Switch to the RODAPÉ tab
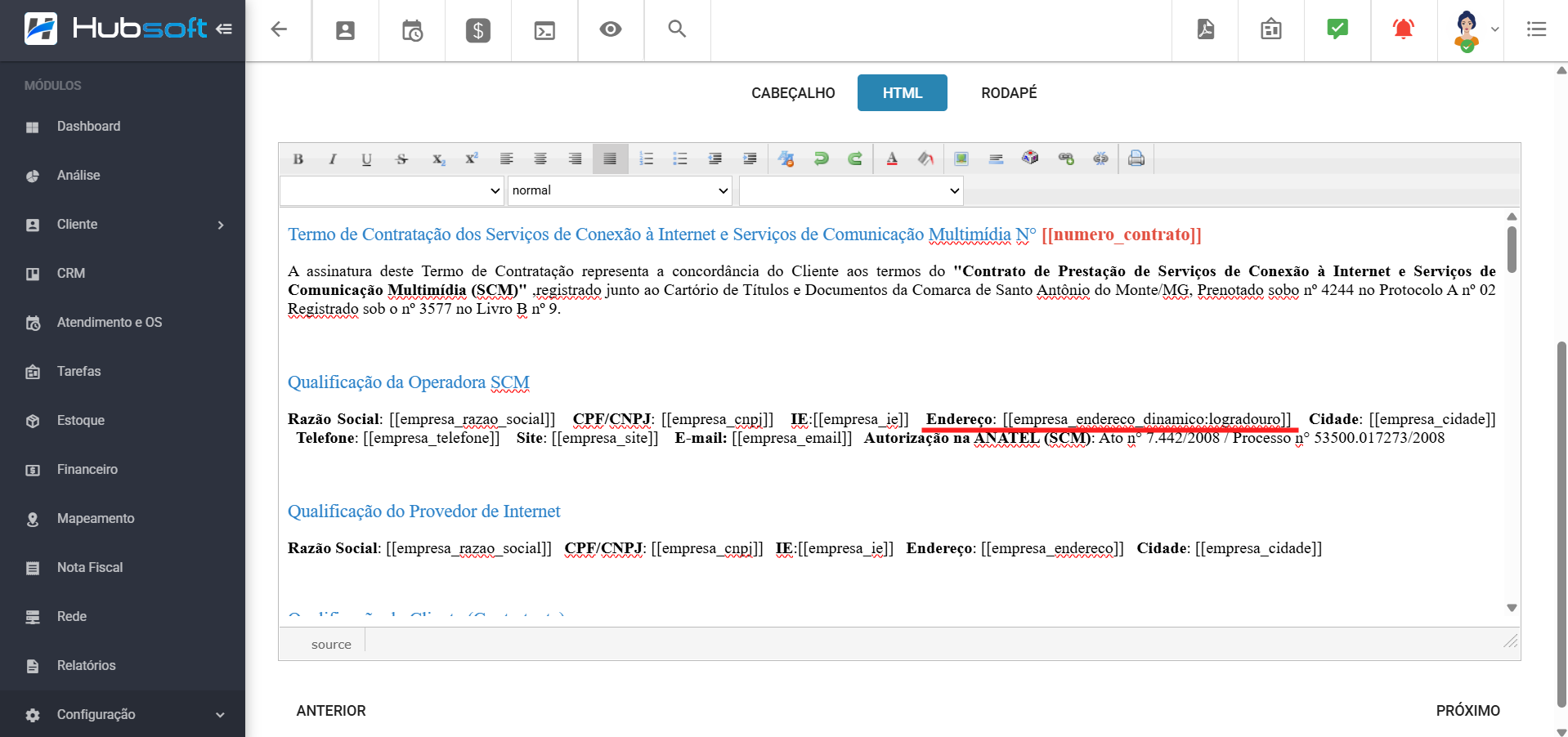 click(x=1008, y=93)
